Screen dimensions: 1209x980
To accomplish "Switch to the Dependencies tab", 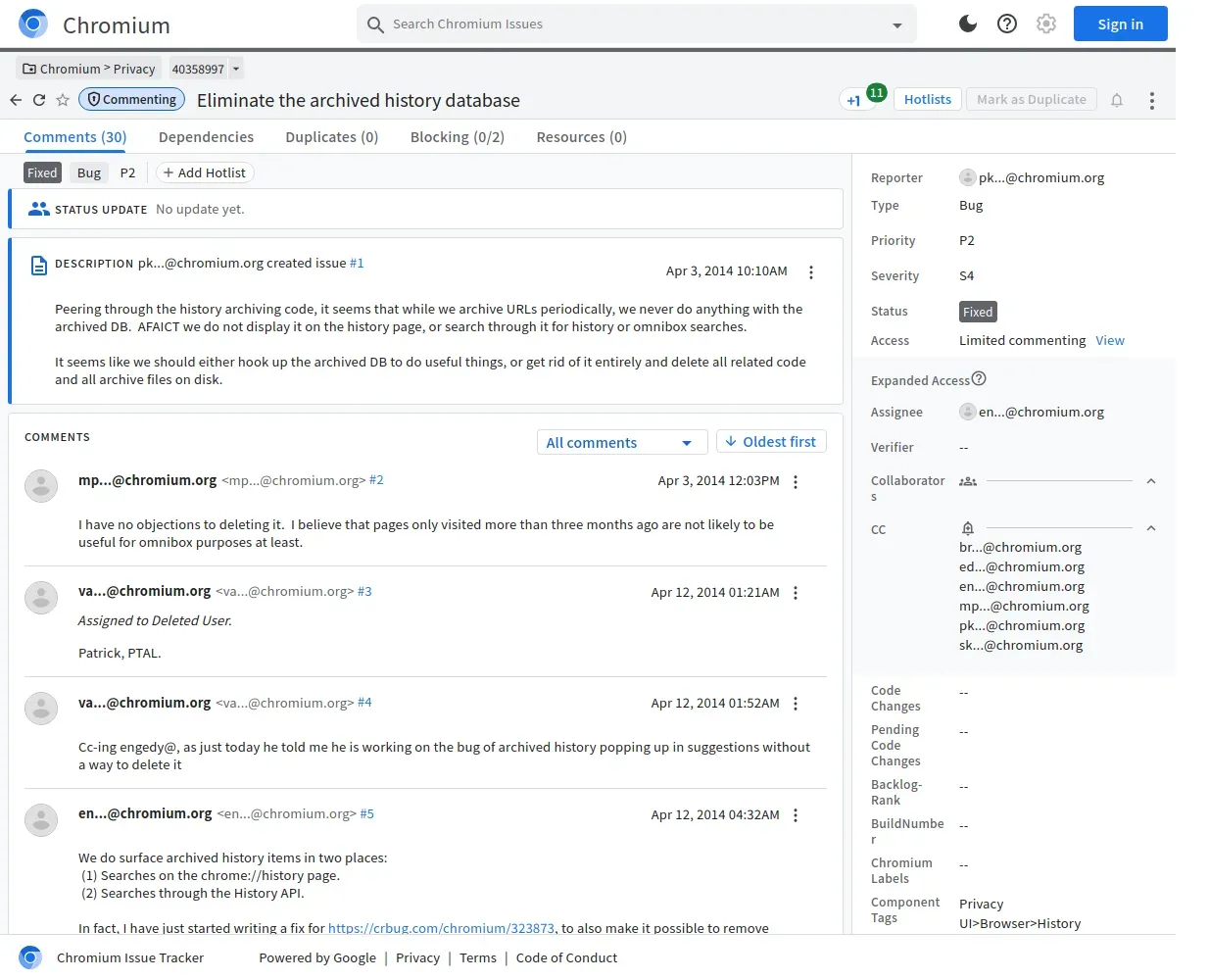I will [x=206, y=137].
